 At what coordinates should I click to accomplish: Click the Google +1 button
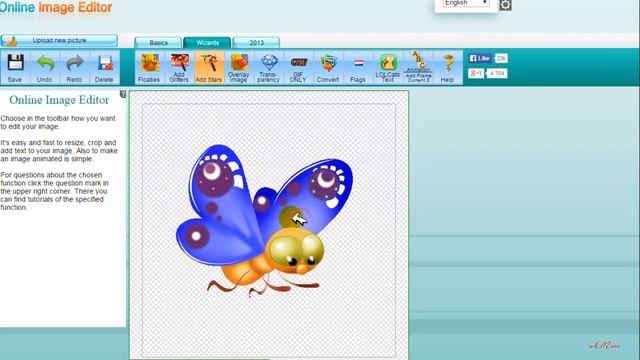tap(476, 73)
